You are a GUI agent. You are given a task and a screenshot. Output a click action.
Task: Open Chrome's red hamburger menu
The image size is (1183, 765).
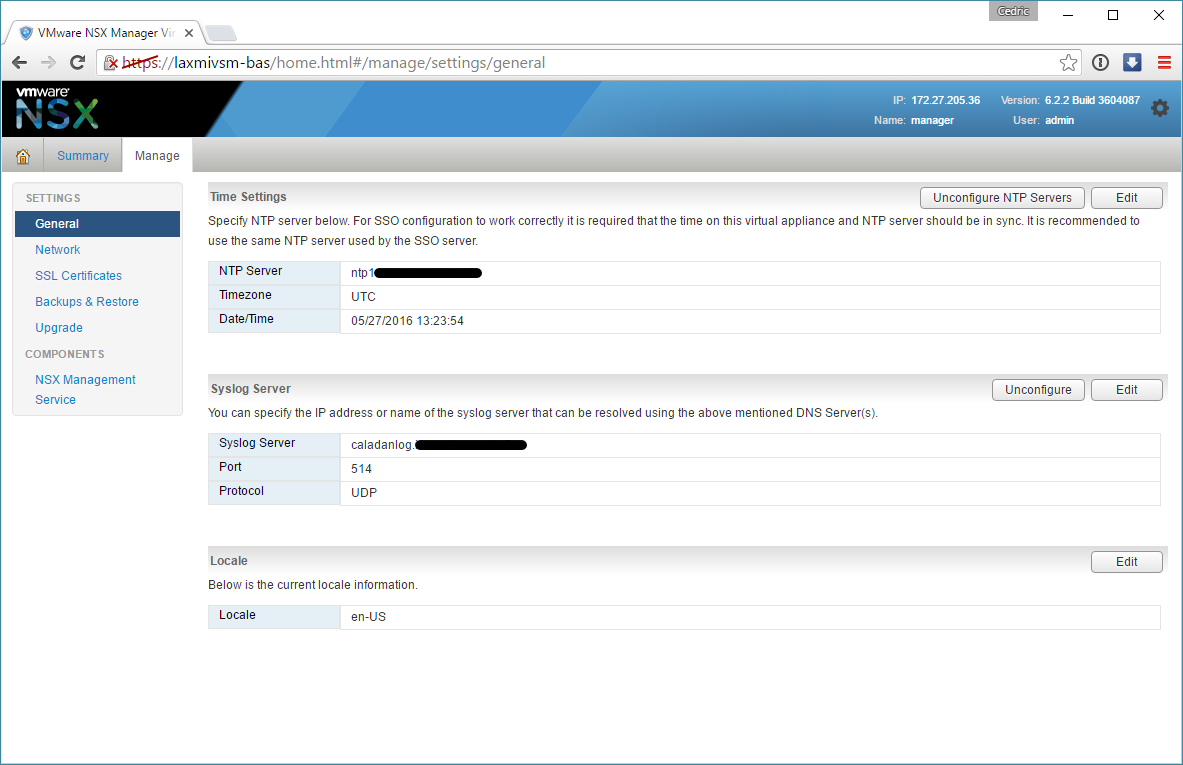pyautogui.click(x=1164, y=62)
